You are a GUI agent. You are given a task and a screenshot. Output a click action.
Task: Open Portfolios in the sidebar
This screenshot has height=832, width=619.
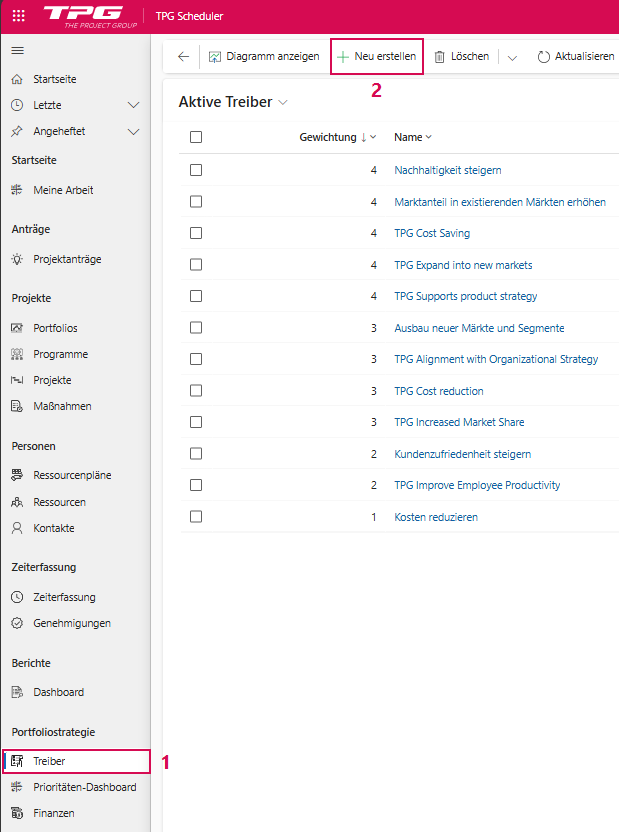55,328
